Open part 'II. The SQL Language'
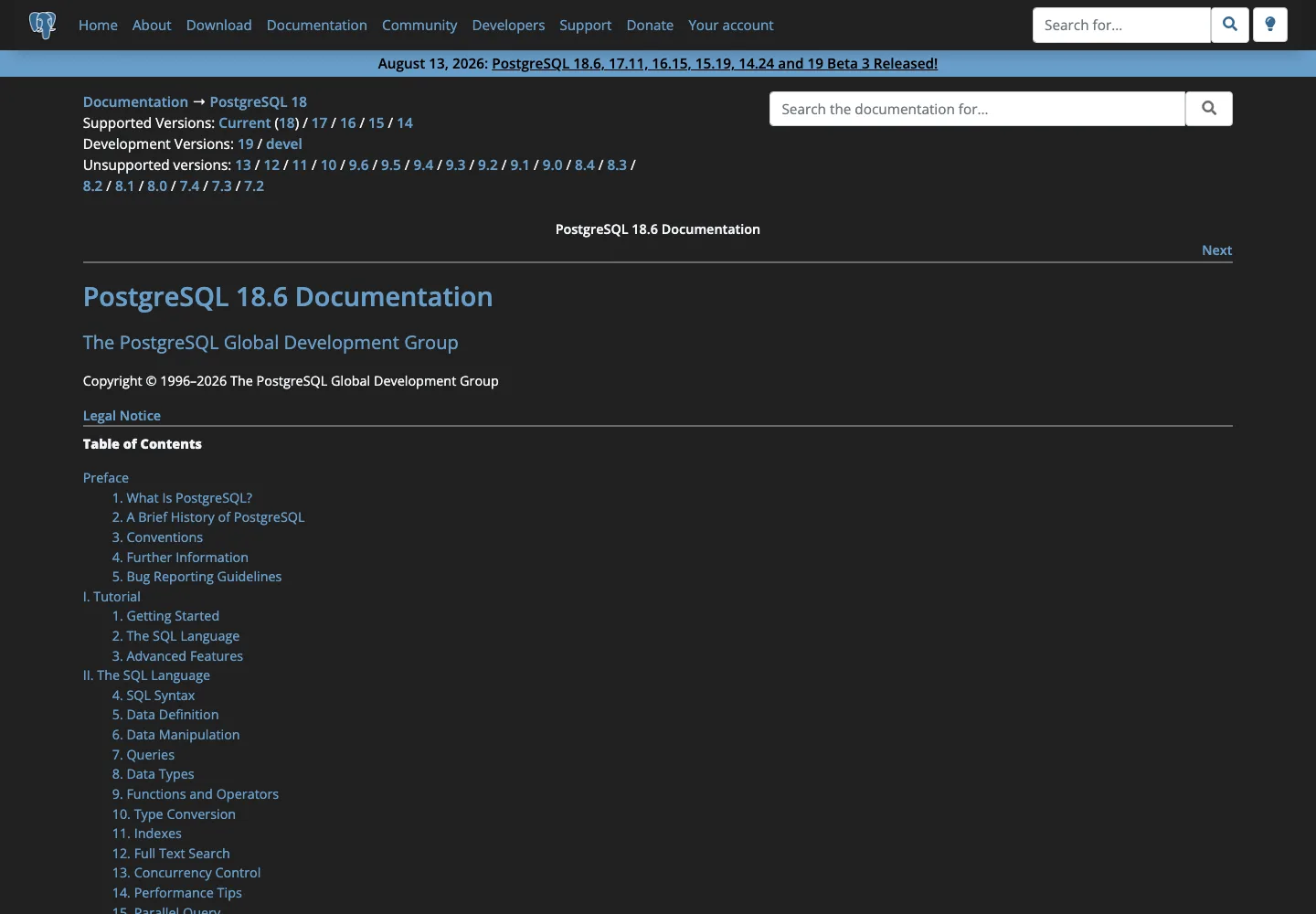1316x914 pixels. [x=146, y=675]
